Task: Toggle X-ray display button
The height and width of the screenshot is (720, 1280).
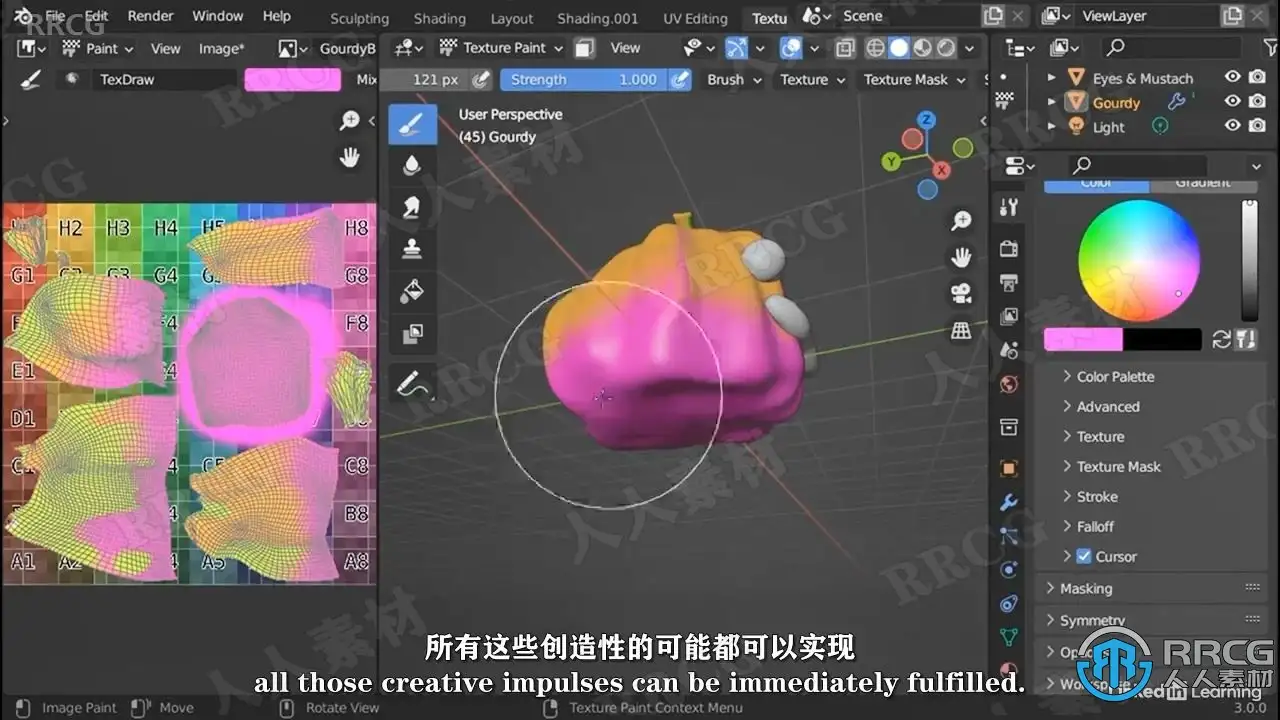Action: tap(845, 47)
